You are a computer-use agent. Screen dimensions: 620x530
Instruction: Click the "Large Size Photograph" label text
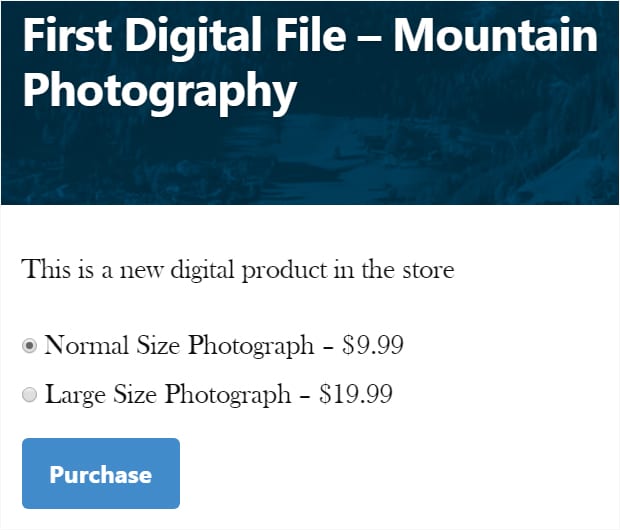[168, 395]
